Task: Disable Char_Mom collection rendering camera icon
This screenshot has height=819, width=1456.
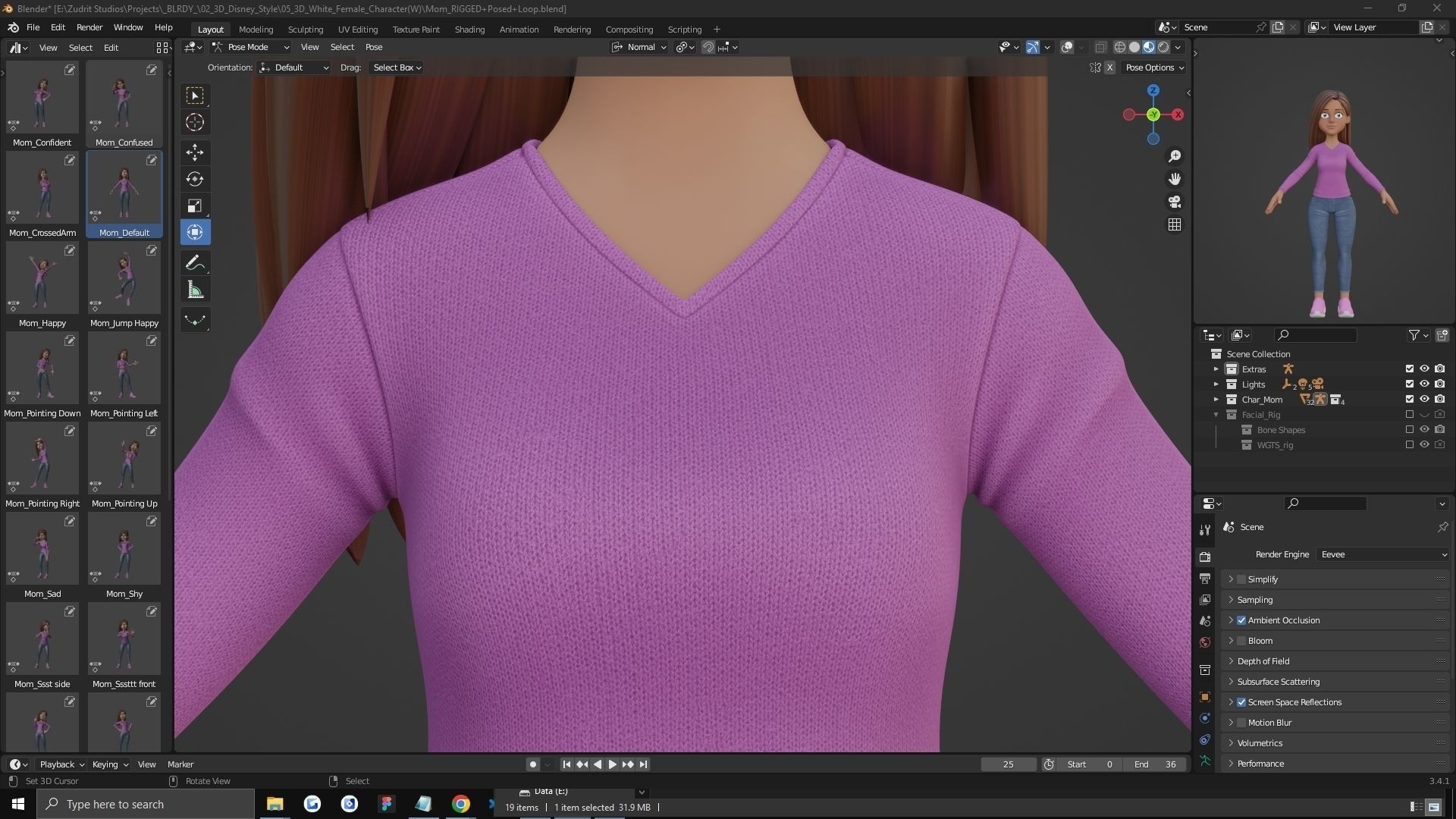Action: pyautogui.click(x=1439, y=400)
